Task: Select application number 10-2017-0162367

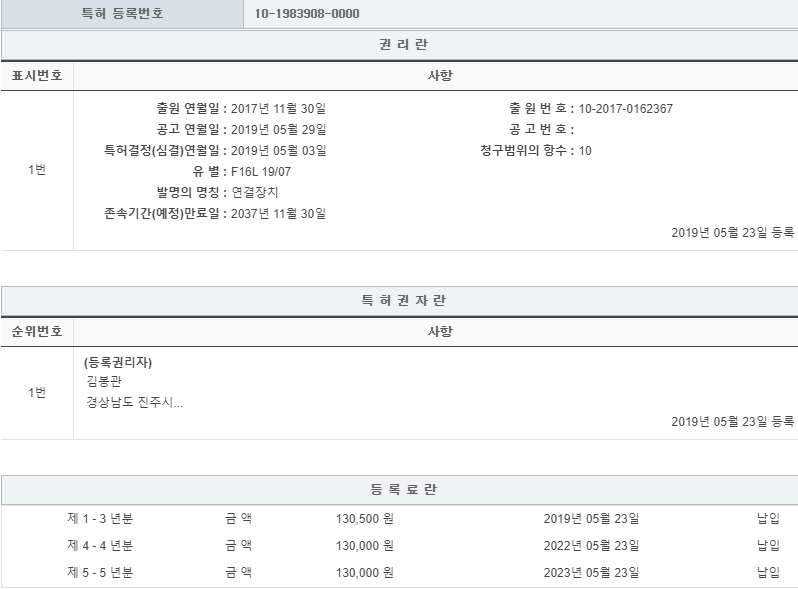Action: pyautogui.click(x=625, y=108)
